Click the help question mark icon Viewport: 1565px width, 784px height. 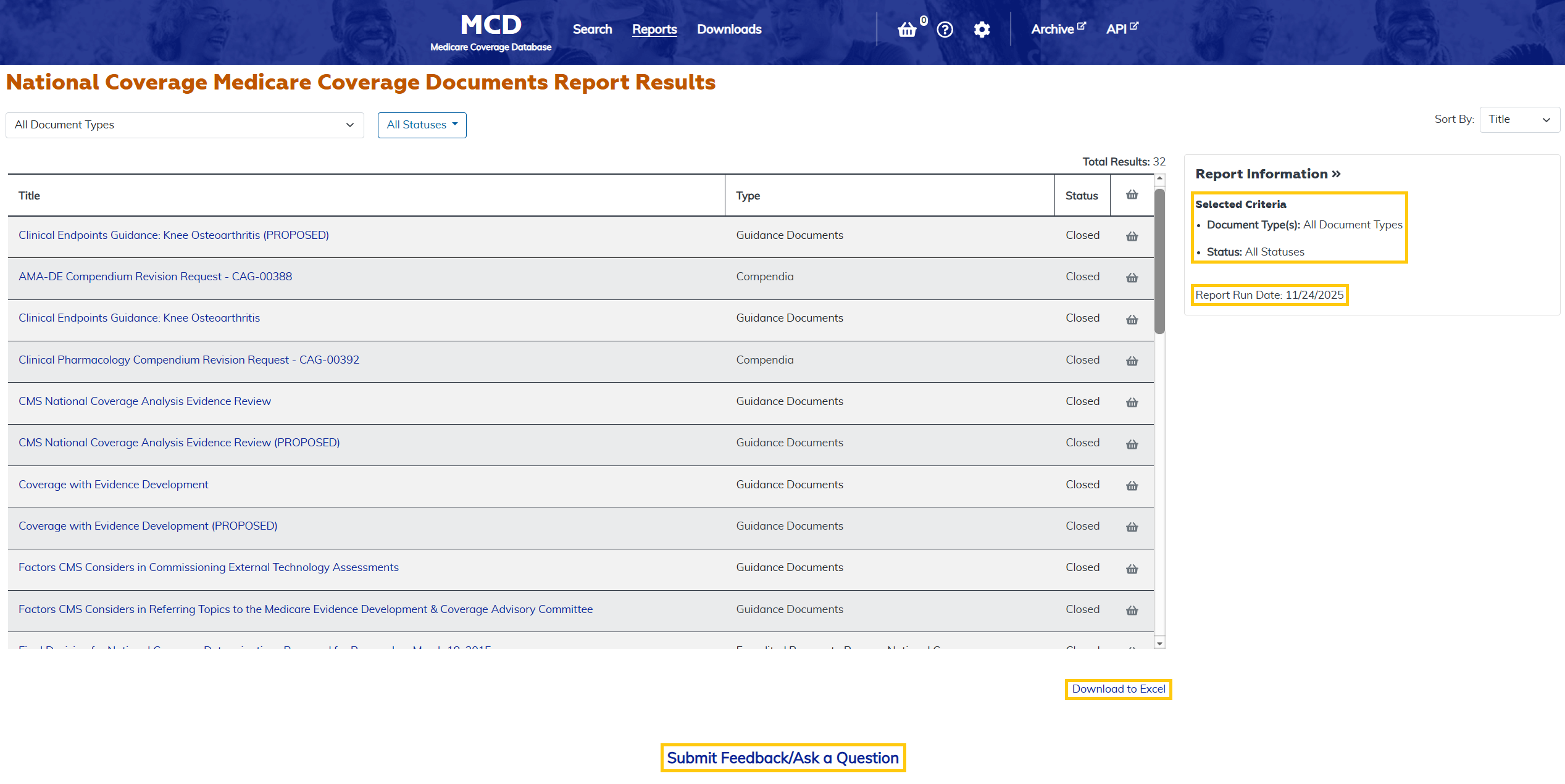(x=944, y=29)
